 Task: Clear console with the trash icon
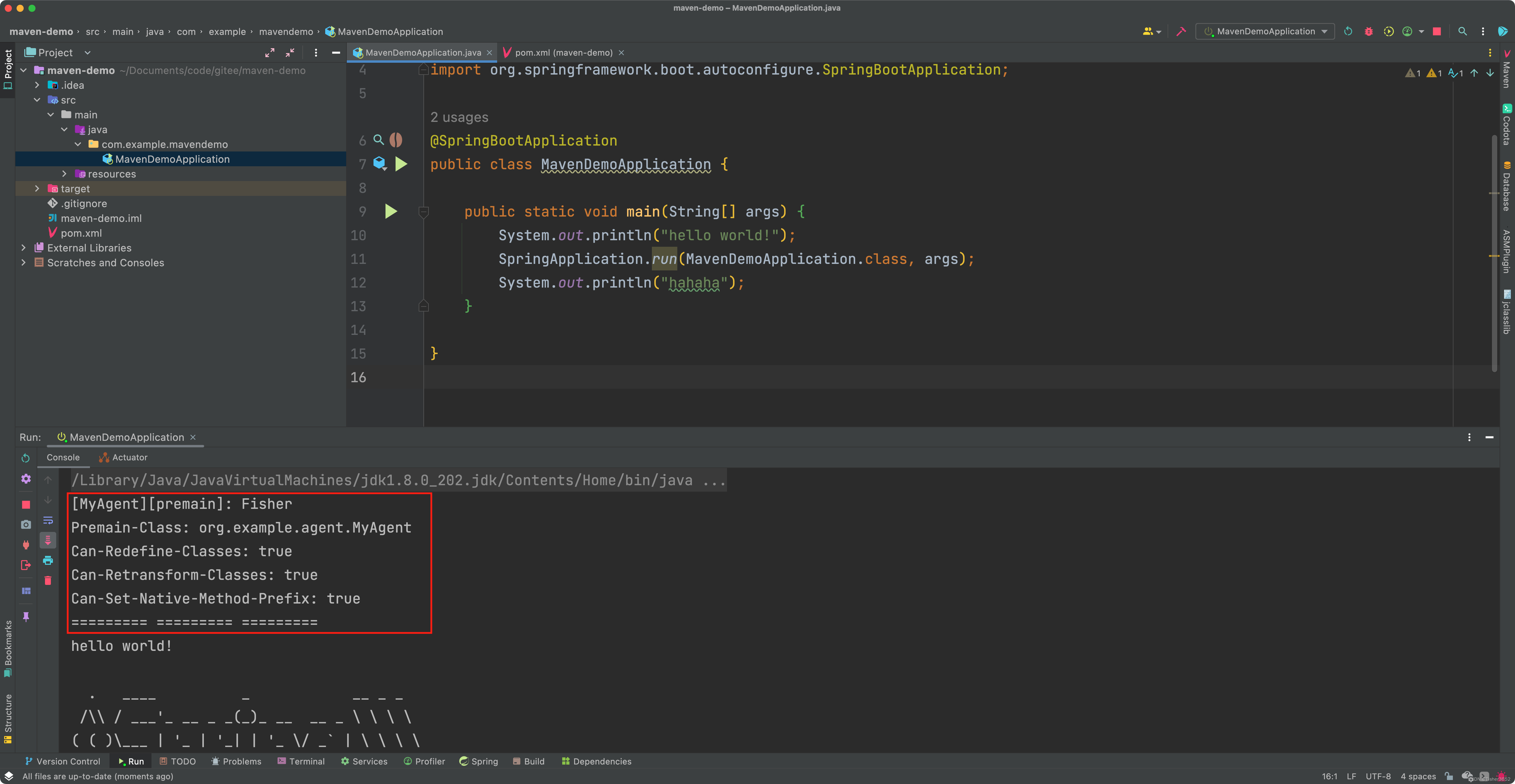(x=48, y=580)
